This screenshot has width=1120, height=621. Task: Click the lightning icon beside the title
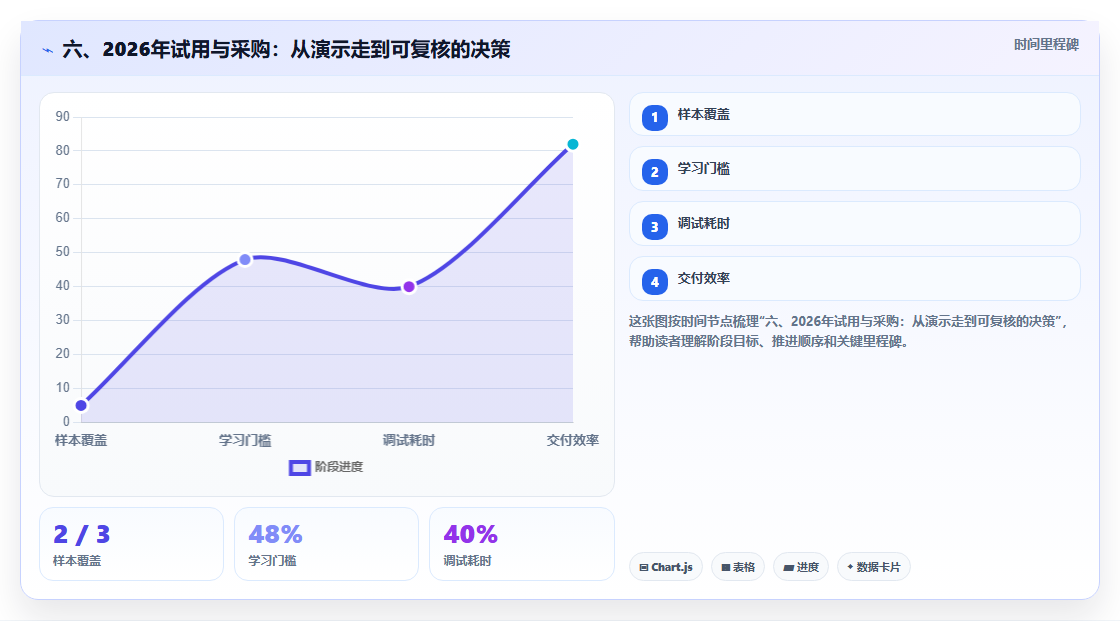(48, 50)
